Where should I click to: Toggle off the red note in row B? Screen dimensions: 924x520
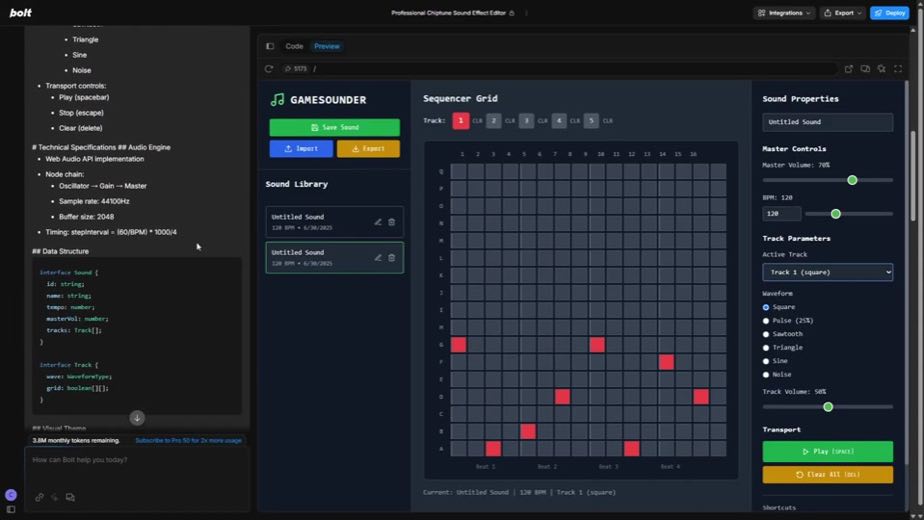[528, 431]
